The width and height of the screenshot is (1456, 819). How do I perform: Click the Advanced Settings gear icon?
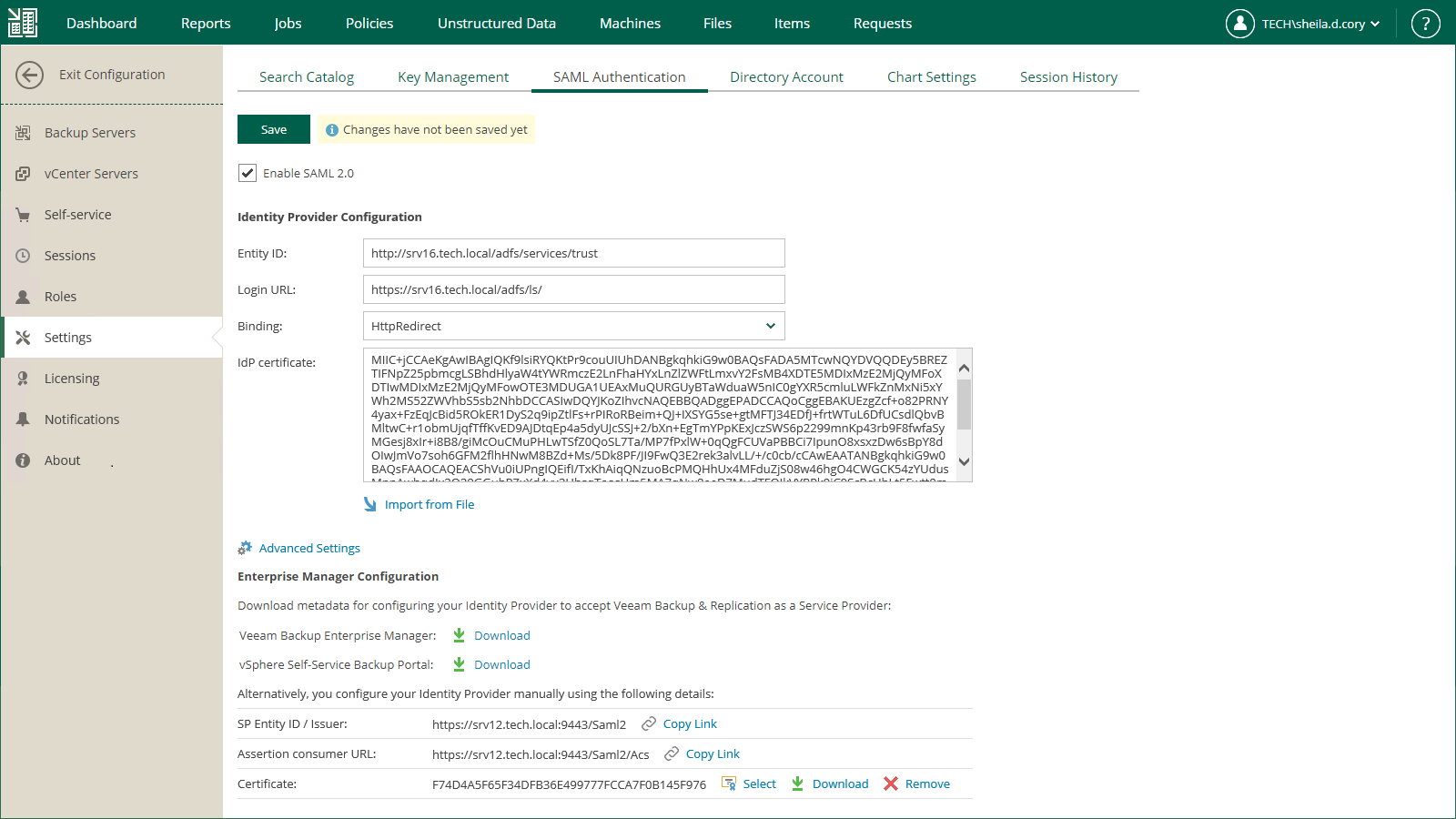tap(245, 548)
